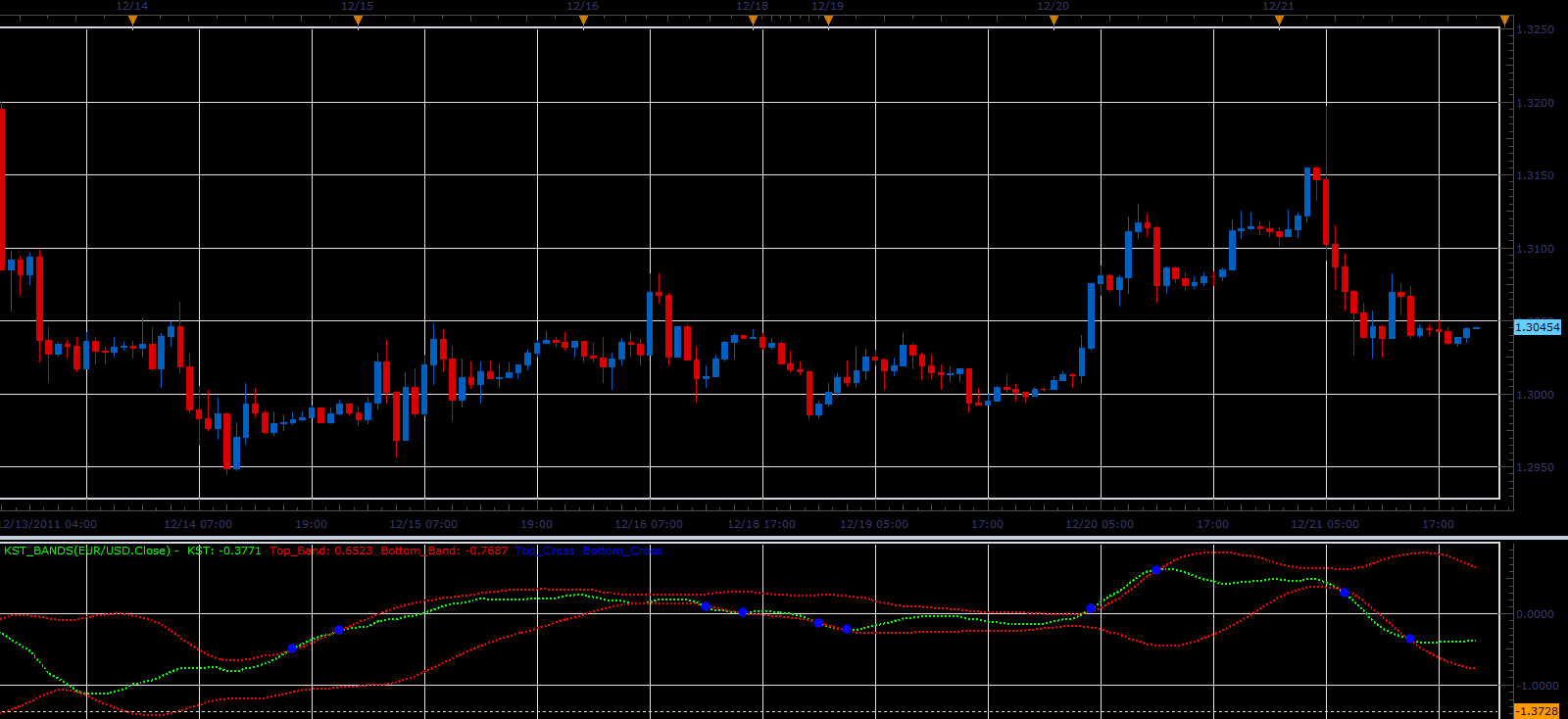Click the 1.3200 price axis label
The image size is (1568, 719).
click(x=1535, y=103)
